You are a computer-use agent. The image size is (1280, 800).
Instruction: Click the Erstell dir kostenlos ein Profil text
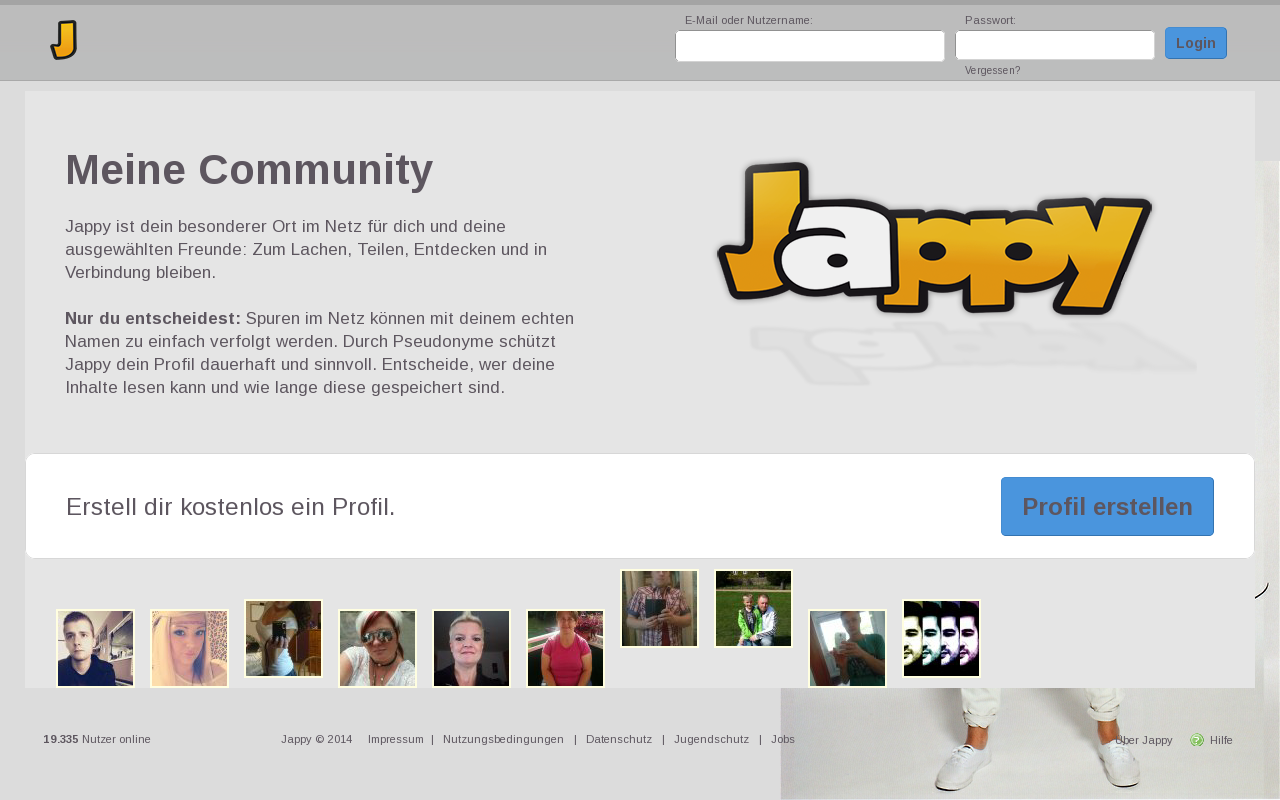(x=231, y=507)
